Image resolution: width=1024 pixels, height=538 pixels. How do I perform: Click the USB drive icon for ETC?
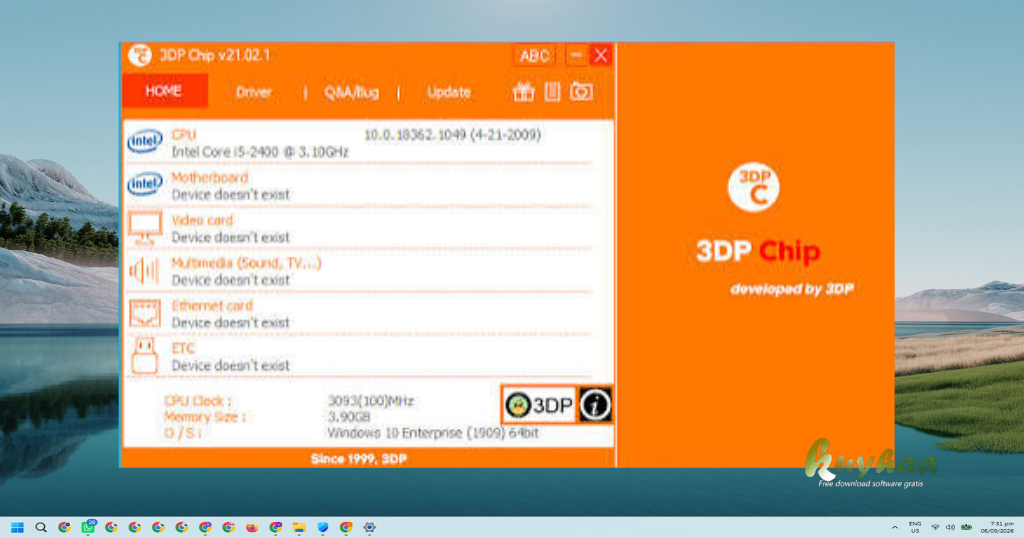pos(144,355)
